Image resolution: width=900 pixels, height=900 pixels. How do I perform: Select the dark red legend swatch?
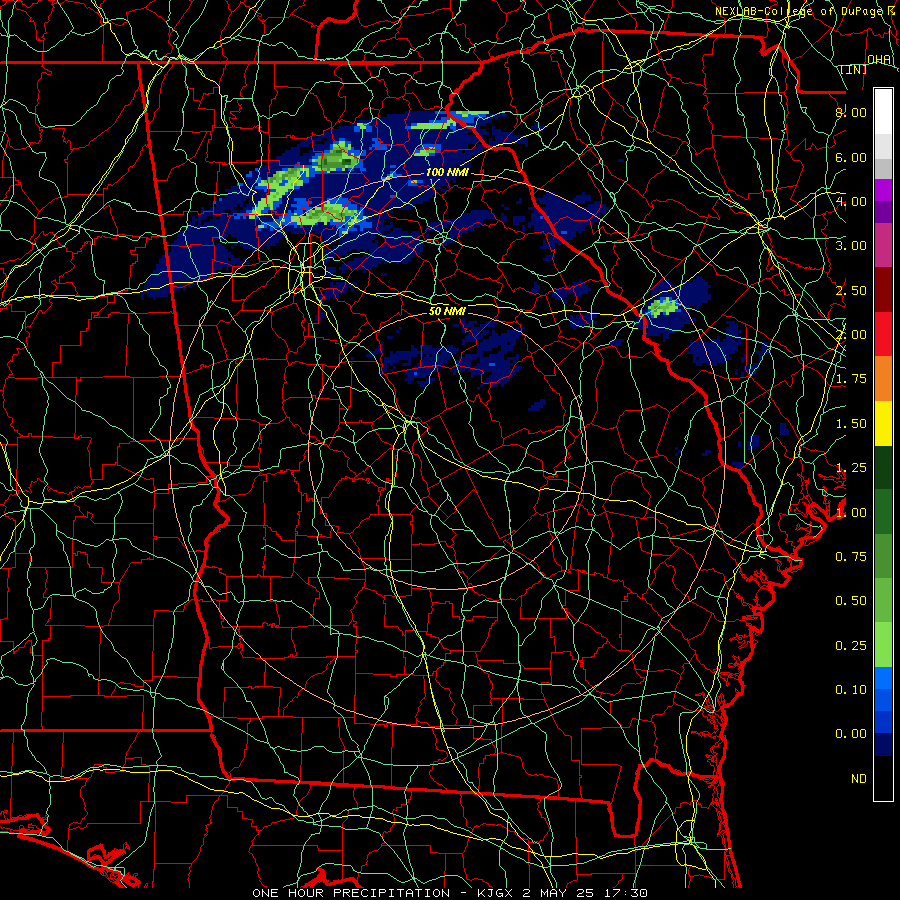(x=883, y=290)
